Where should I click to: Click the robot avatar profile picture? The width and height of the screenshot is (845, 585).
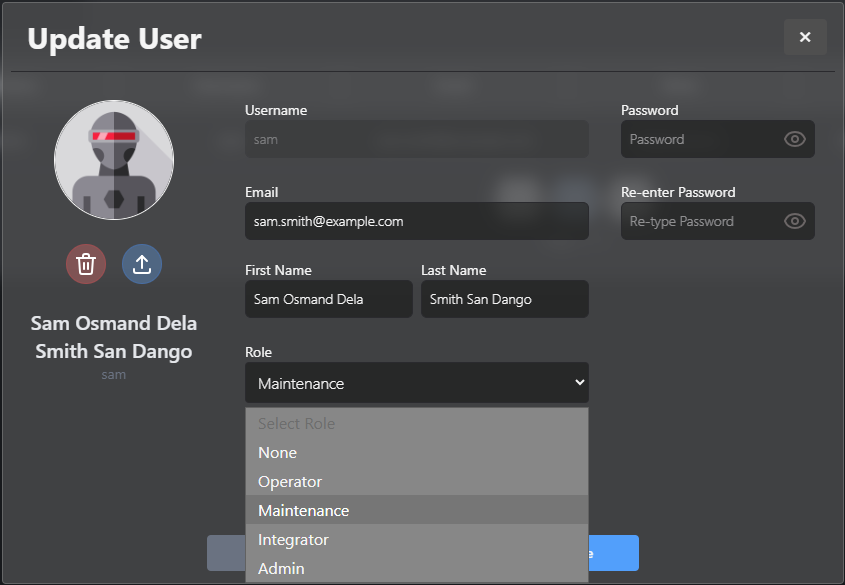click(114, 160)
